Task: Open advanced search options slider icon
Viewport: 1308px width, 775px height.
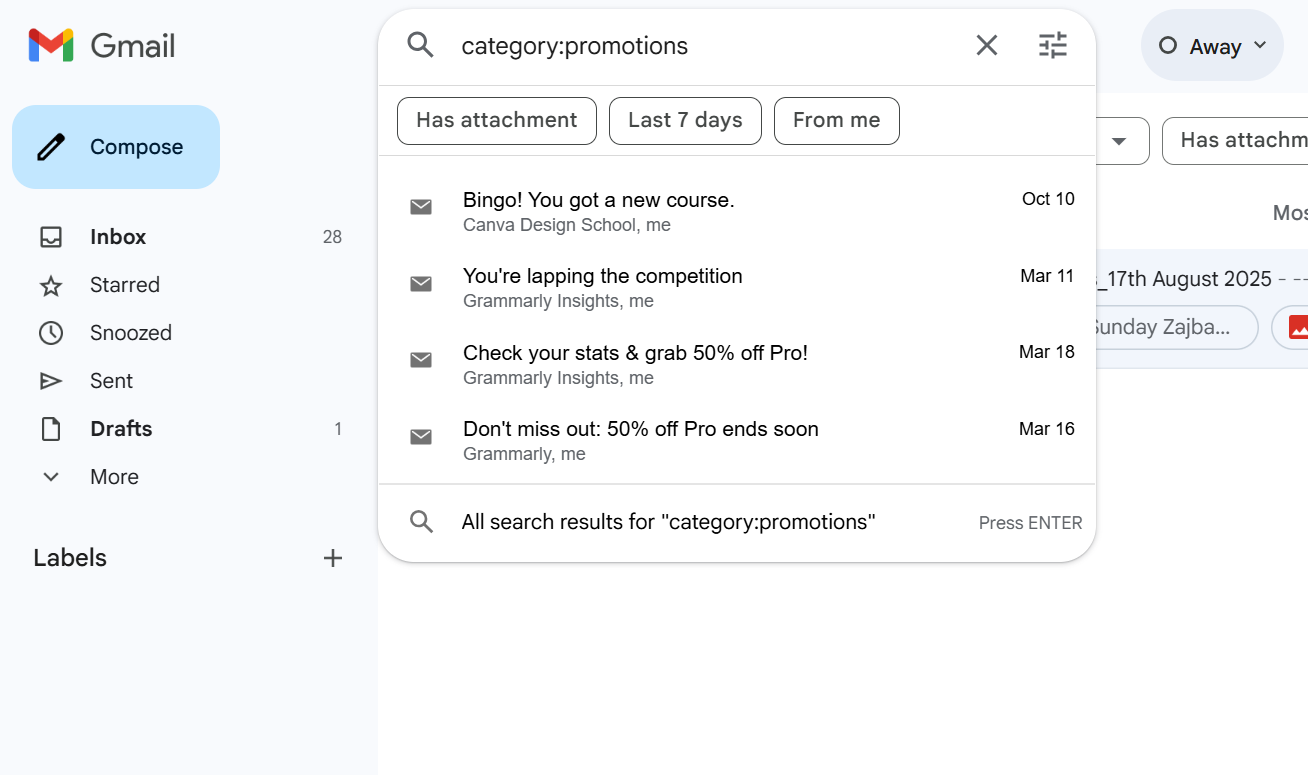Action: pos(1052,45)
